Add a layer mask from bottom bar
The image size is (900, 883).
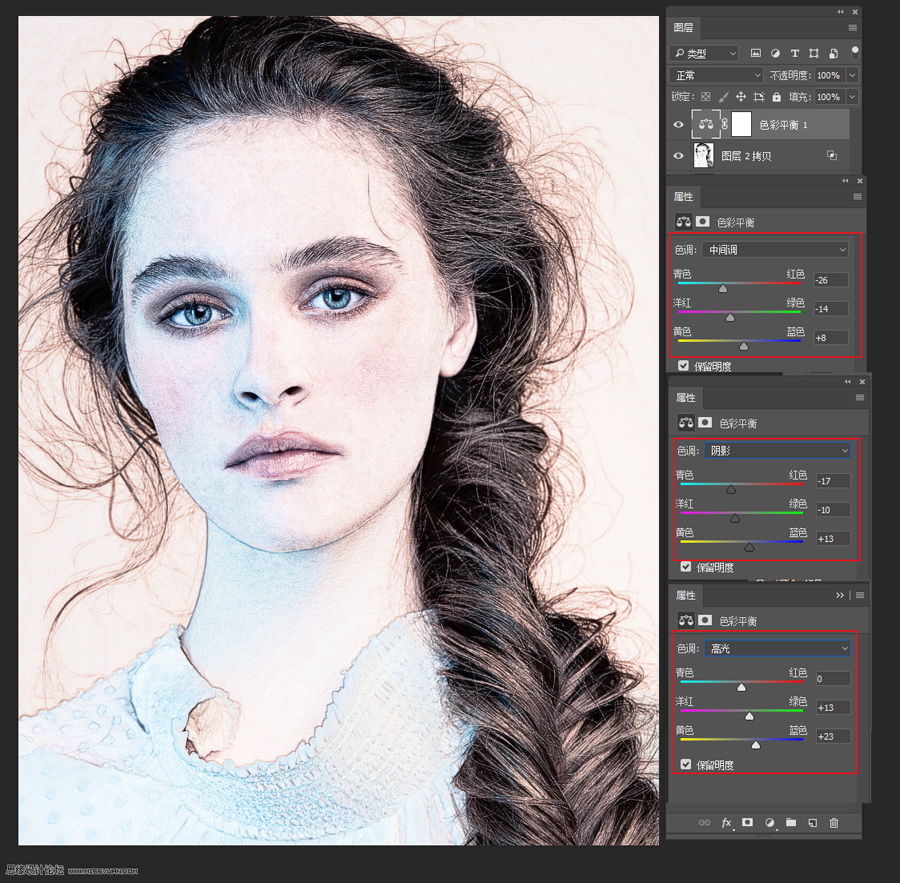coord(747,822)
